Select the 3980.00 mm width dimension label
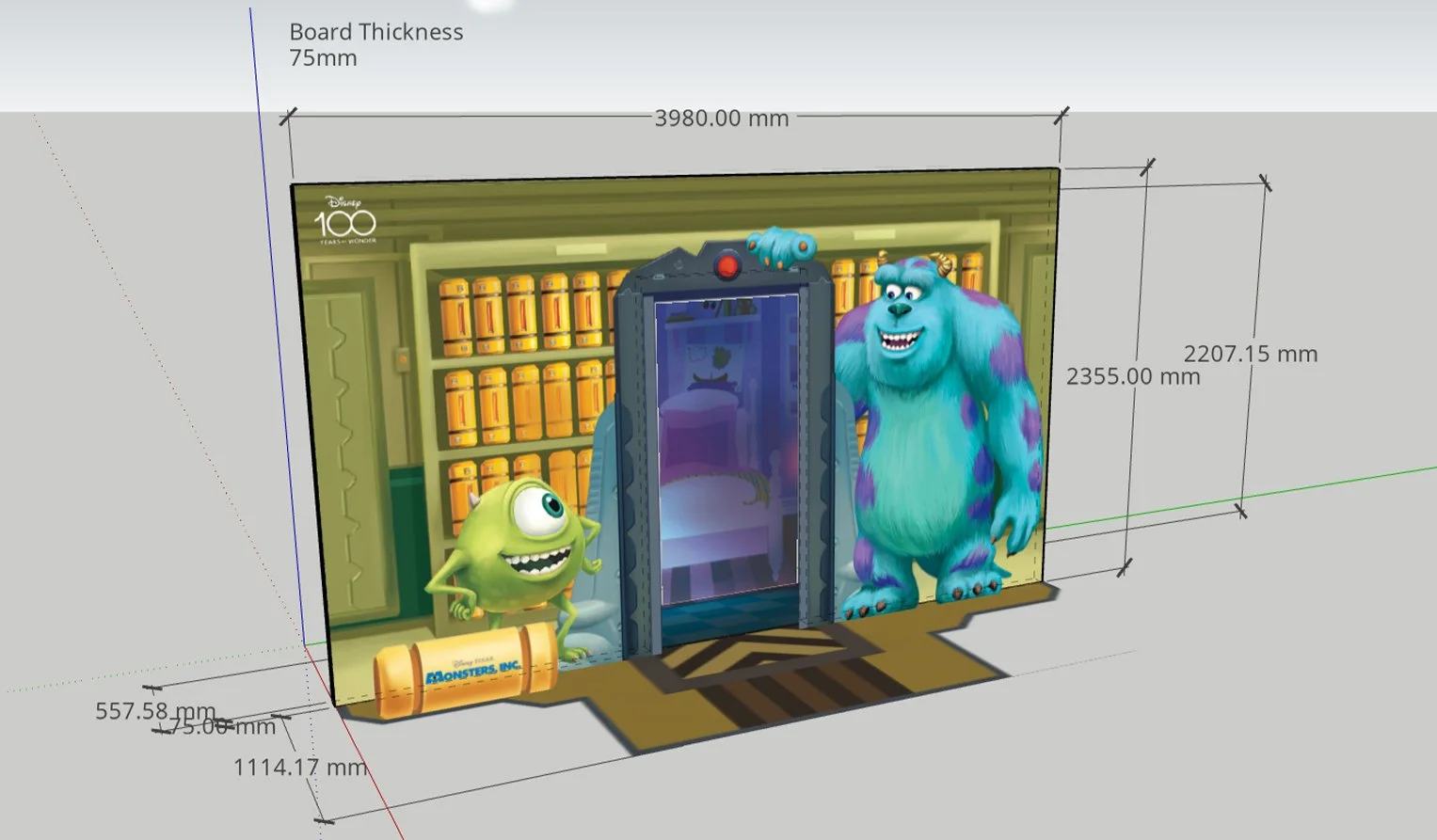 (722, 119)
